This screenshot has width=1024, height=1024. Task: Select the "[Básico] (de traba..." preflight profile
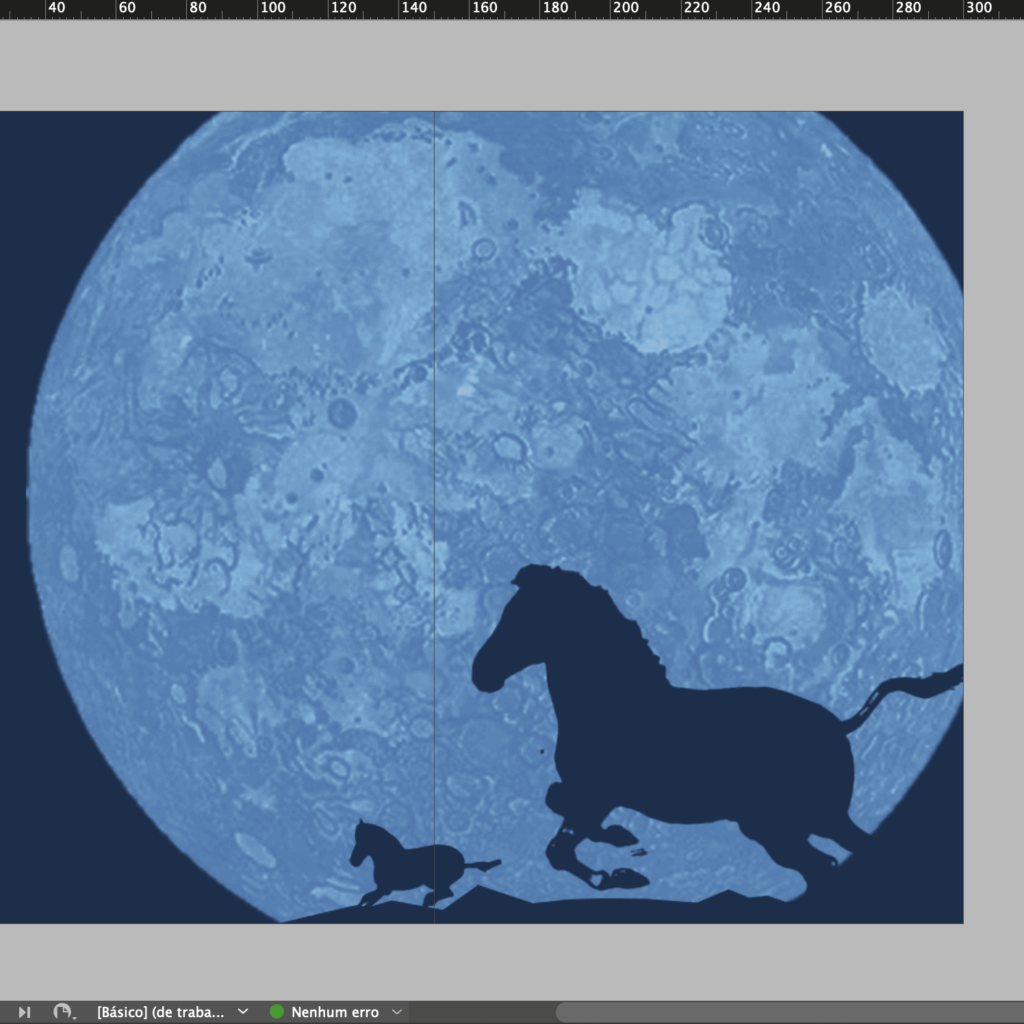click(160, 1012)
